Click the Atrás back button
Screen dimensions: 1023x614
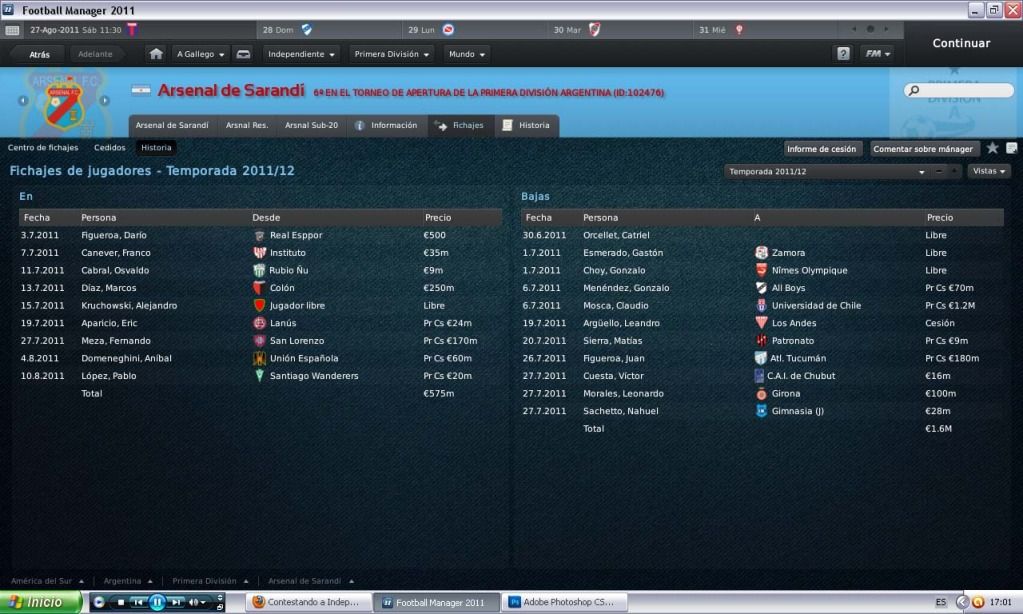click(39, 54)
